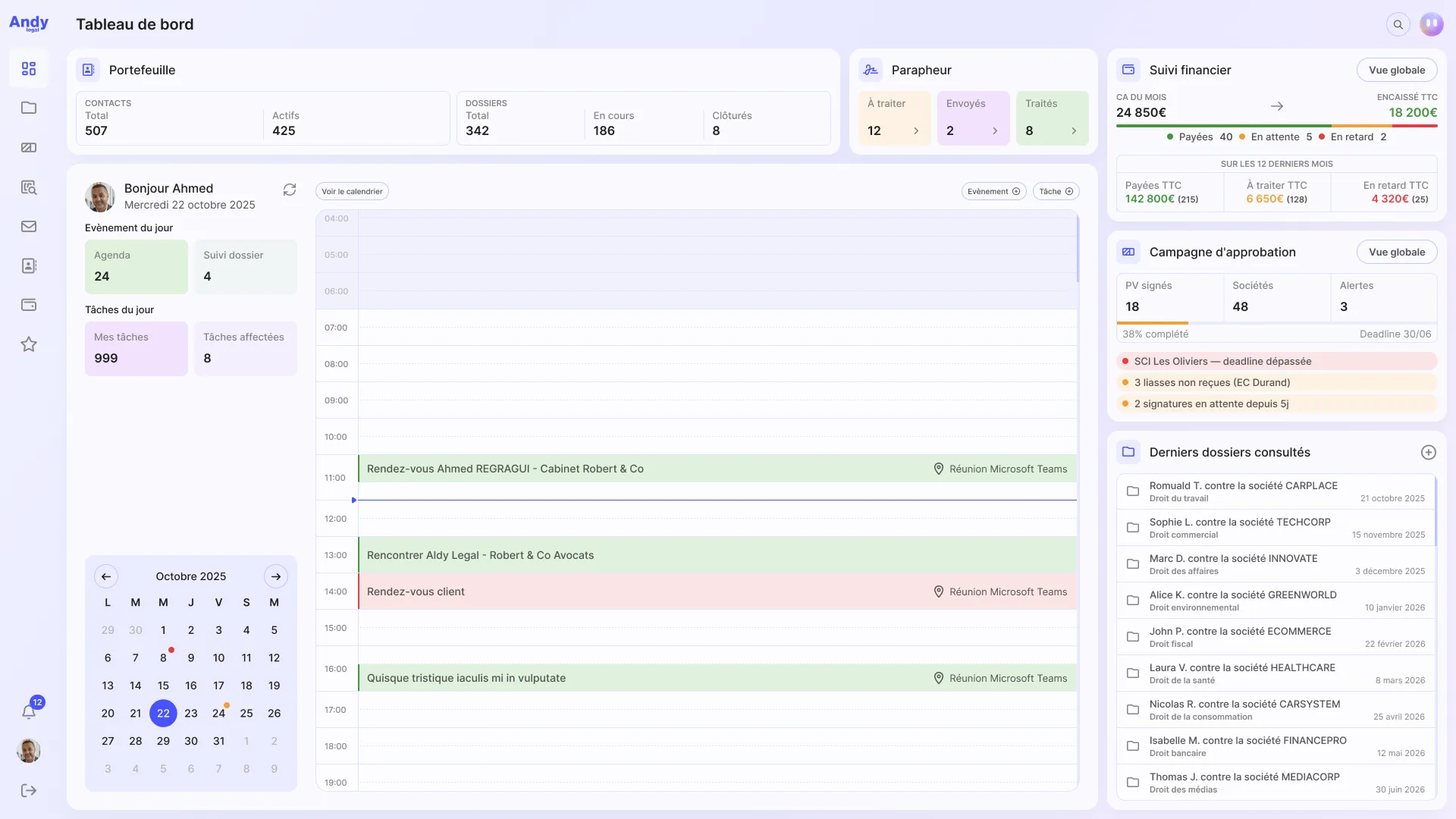Open event Quisque tristique iaculis at 16:00
The image size is (1456, 819).
717,678
